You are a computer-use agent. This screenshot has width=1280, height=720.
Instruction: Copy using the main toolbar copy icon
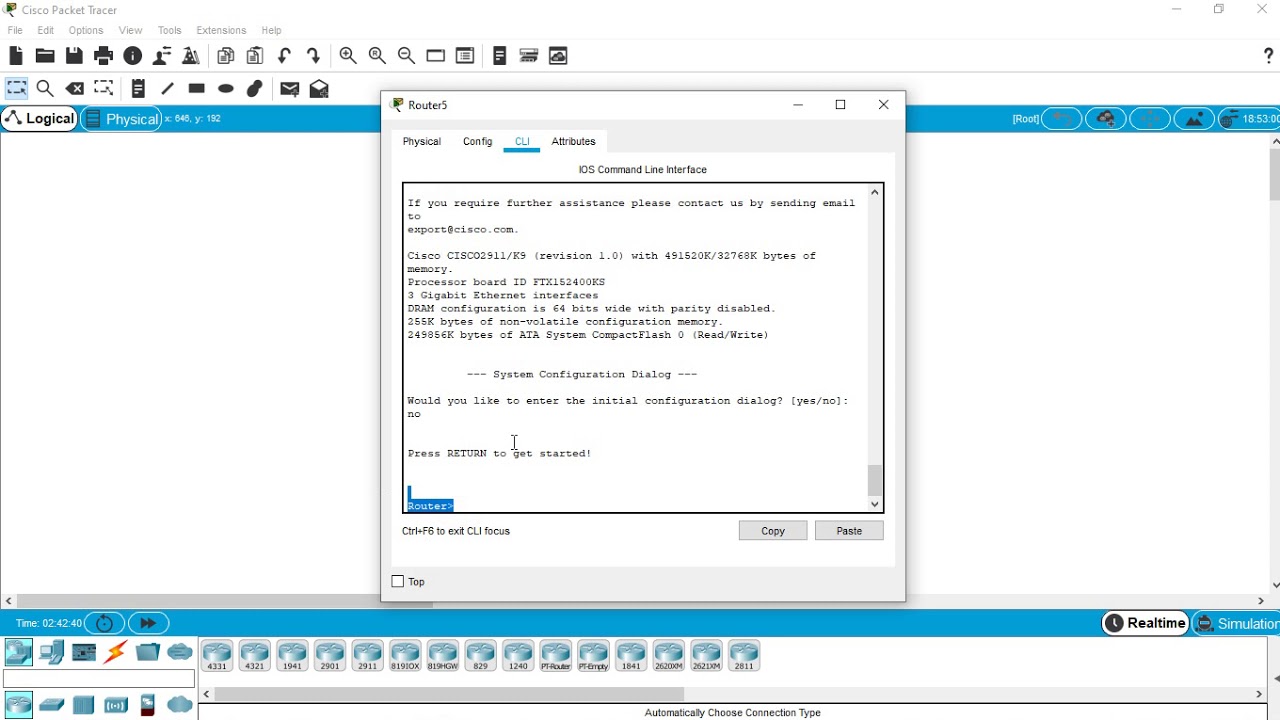[x=226, y=56]
